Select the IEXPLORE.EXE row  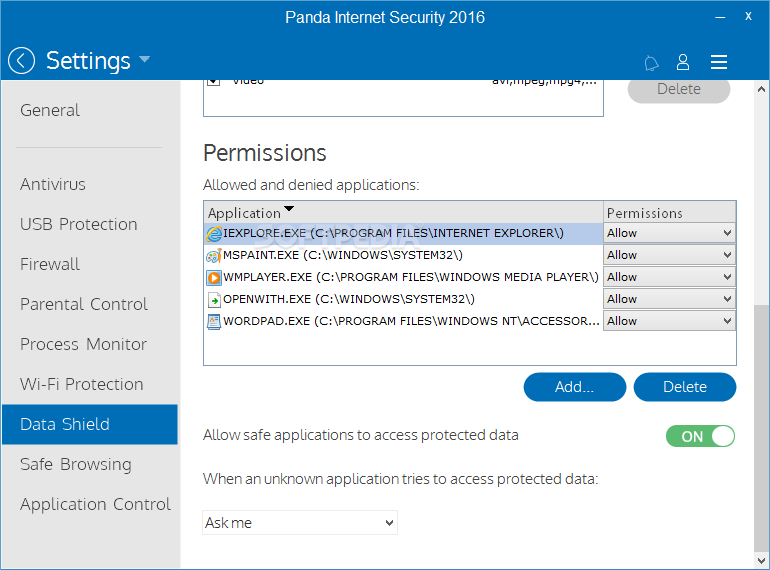pos(403,233)
